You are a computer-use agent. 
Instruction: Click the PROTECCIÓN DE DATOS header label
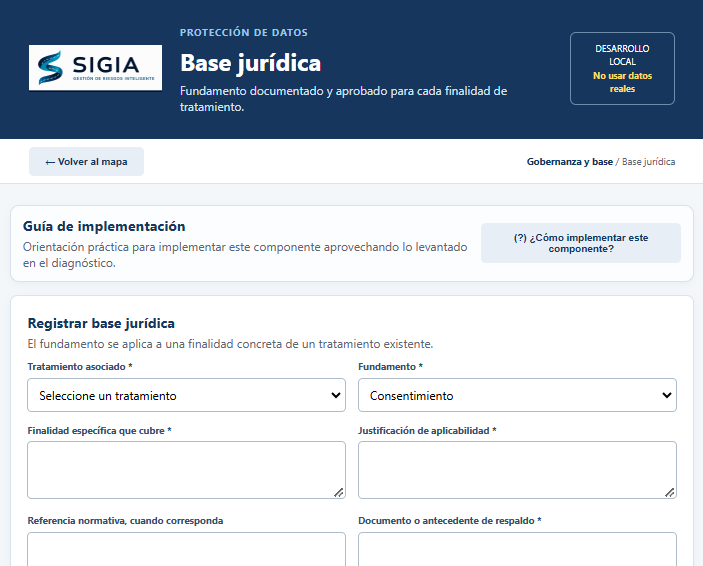pyautogui.click(x=243, y=32)
